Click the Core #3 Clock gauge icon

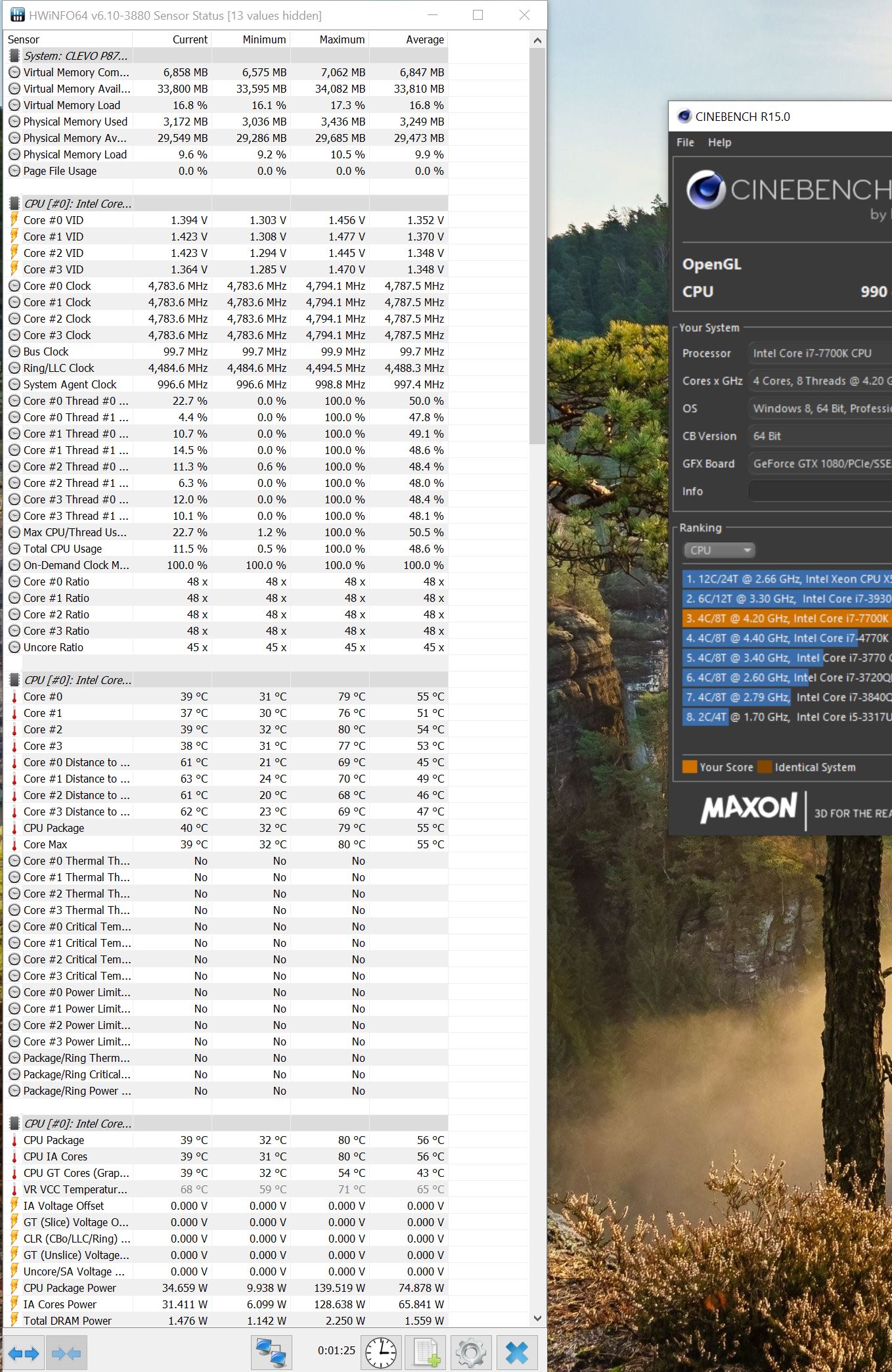14,335
